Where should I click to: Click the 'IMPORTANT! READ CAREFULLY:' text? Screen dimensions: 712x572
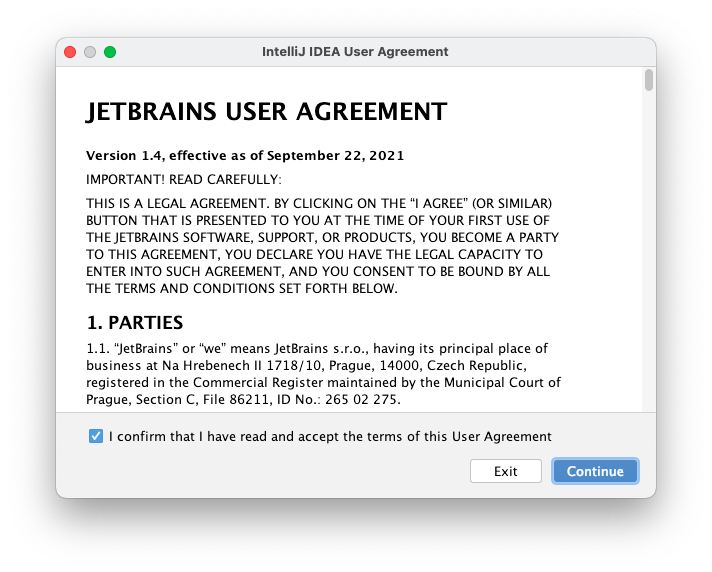[184, 180]
